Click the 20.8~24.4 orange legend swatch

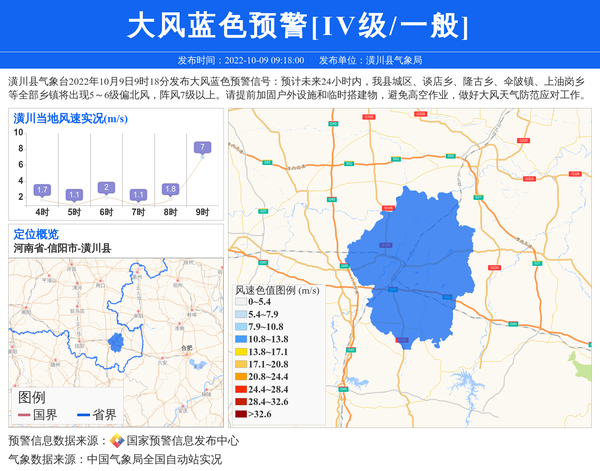(x=241, y=377)
